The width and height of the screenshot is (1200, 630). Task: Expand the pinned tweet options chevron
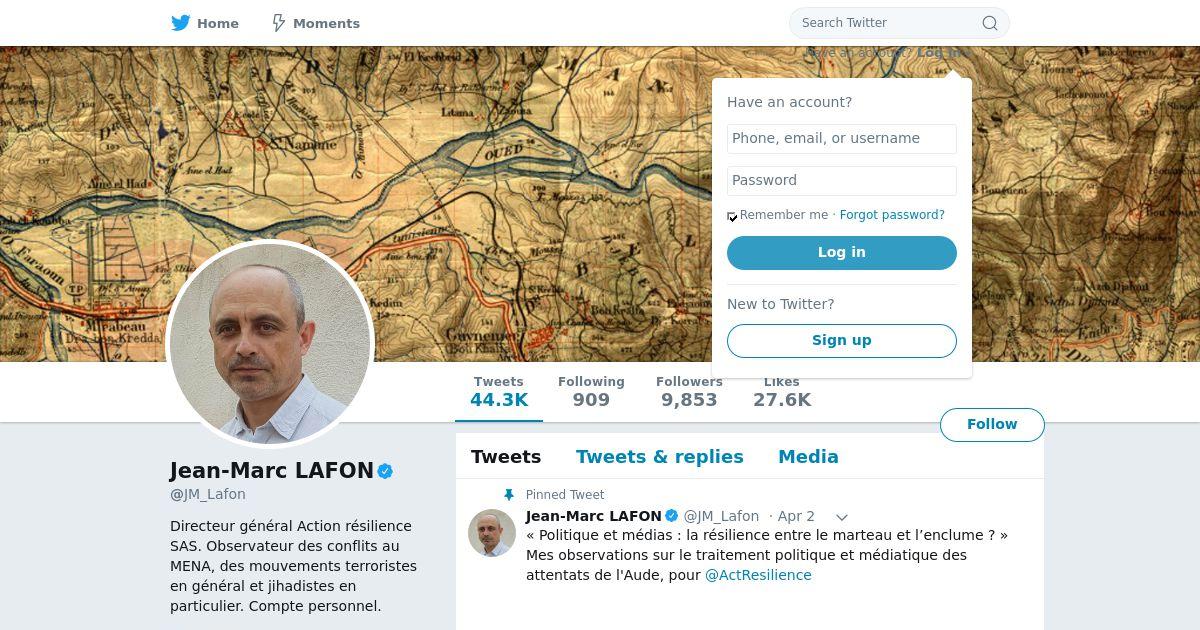point(842,517)
